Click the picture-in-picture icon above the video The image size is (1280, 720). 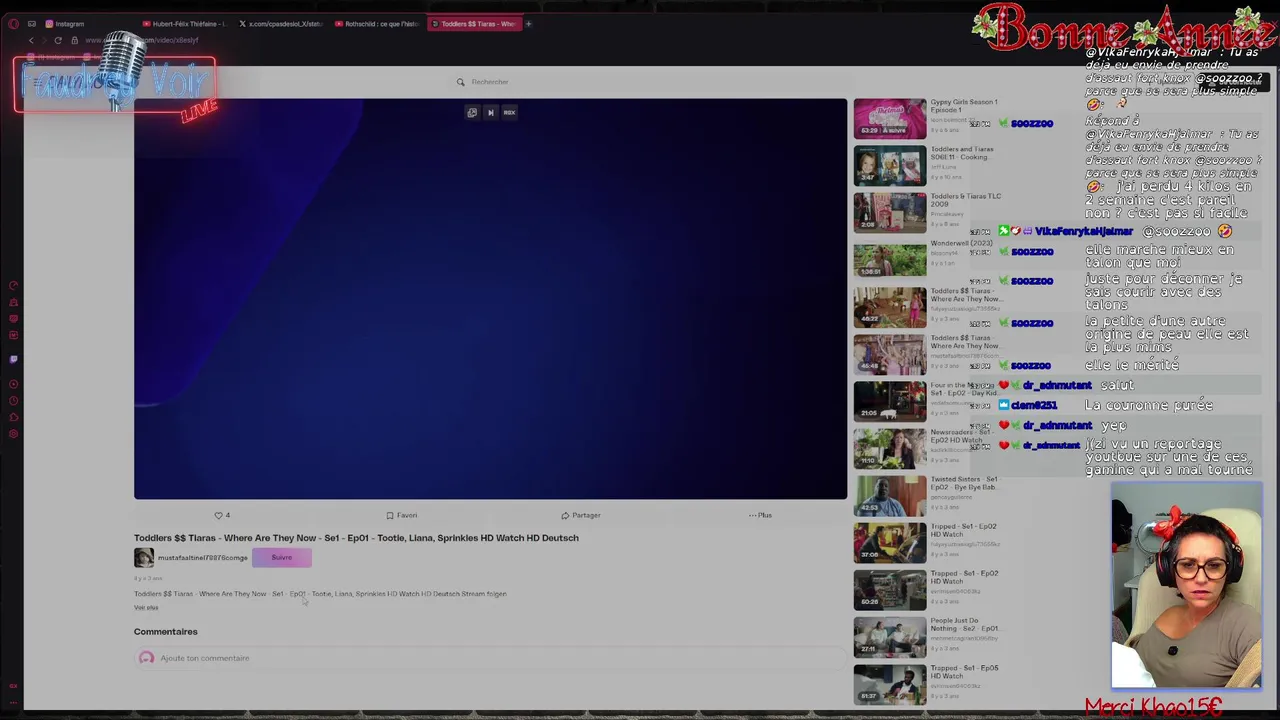click(x=472, y=113)
